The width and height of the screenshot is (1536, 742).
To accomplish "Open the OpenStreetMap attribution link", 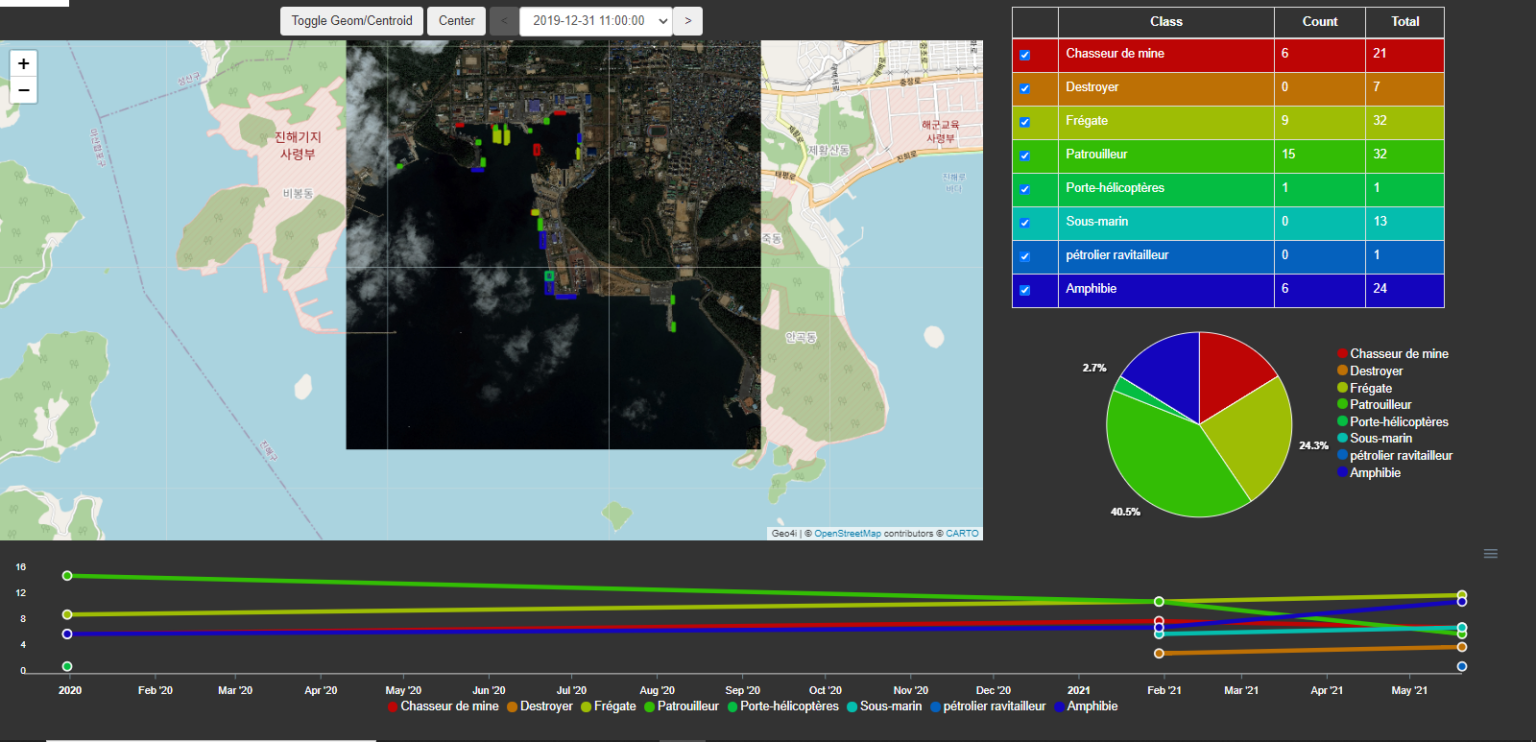I will [847, 534].
